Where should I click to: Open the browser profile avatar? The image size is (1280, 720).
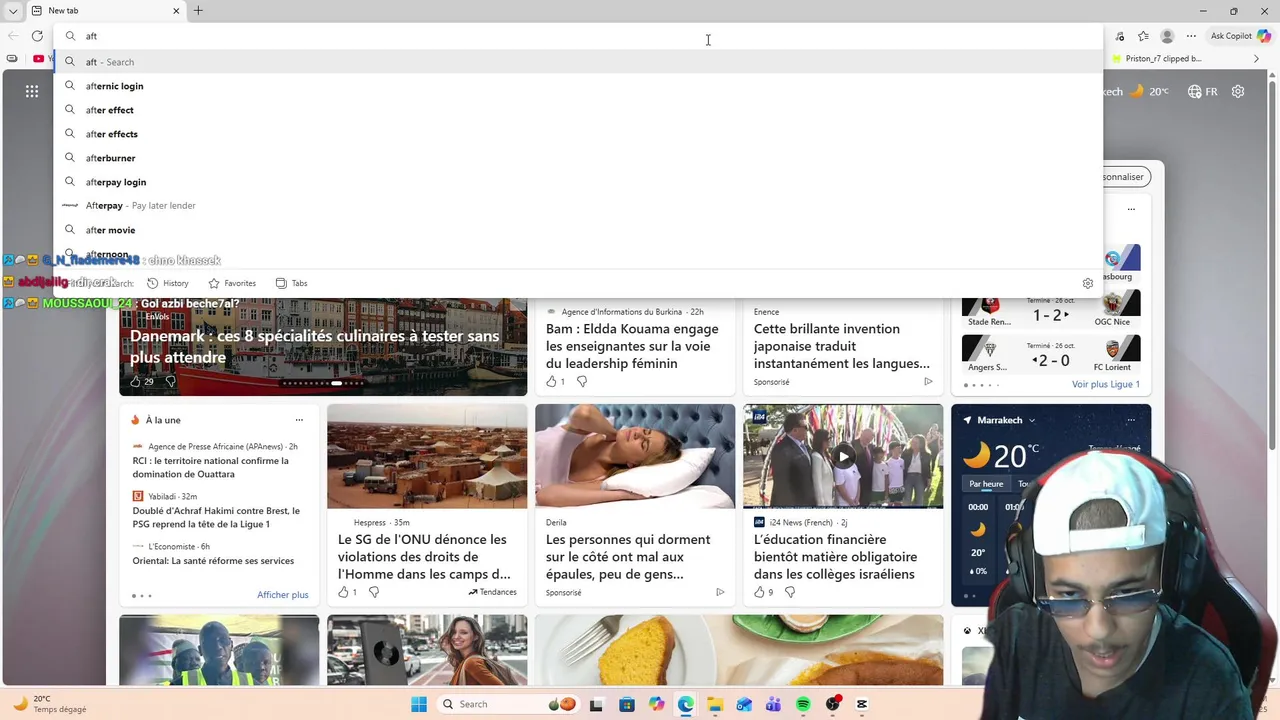(x=1167, y=36)
